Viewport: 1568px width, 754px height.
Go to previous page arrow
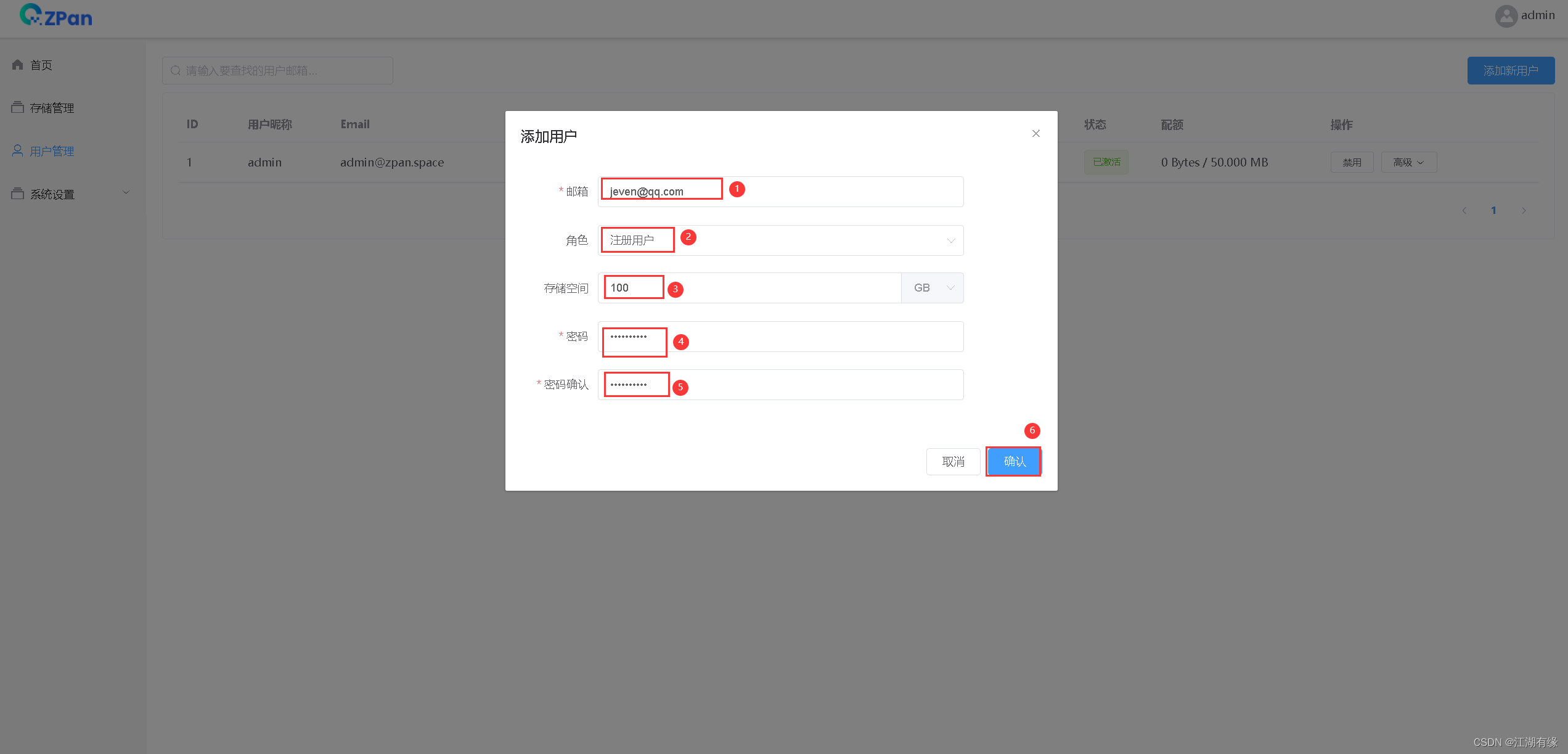(1464, 211)
